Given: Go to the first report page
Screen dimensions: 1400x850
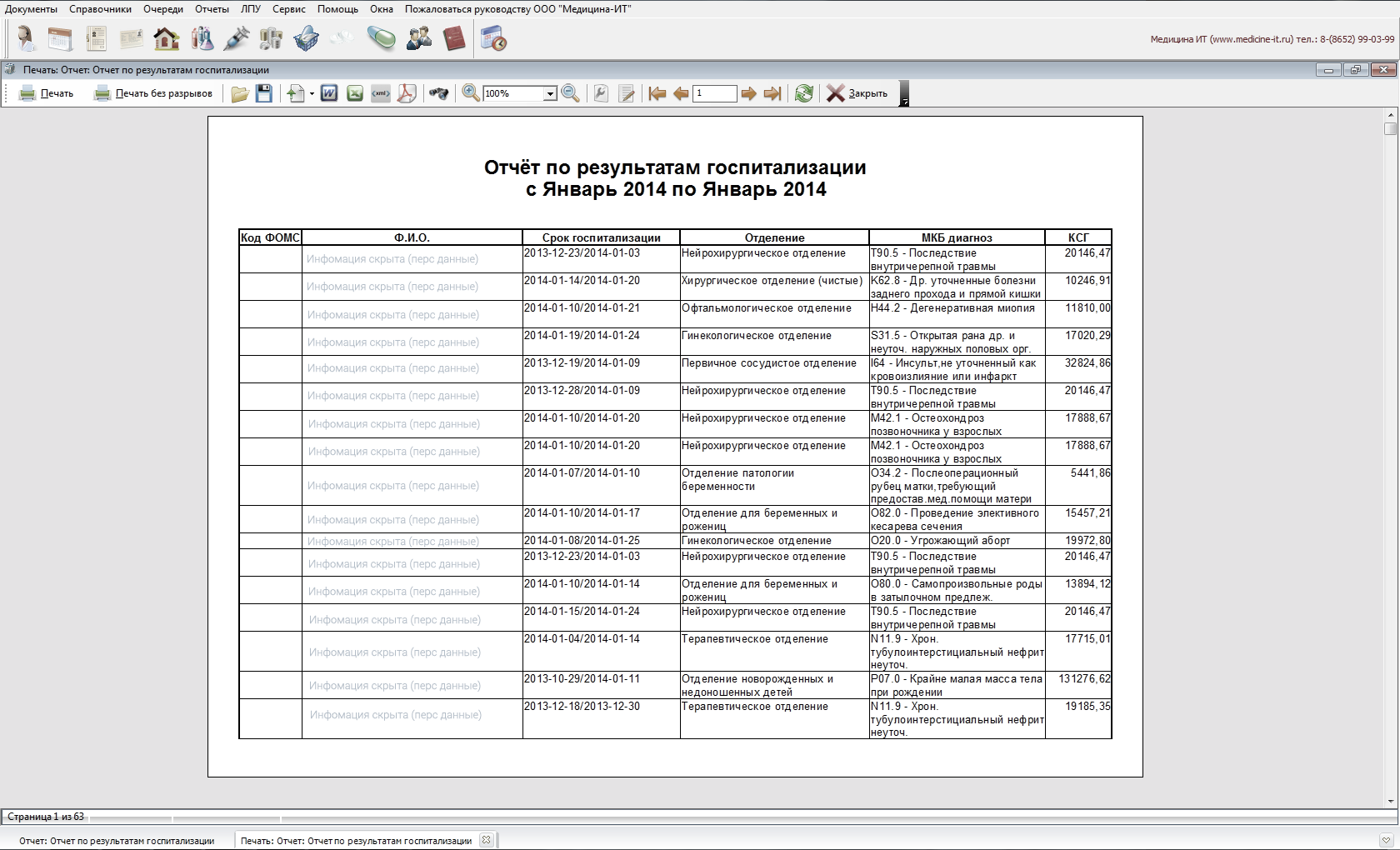Looking at the screenshot, I should pyautogui.click(x=657, y=93).
